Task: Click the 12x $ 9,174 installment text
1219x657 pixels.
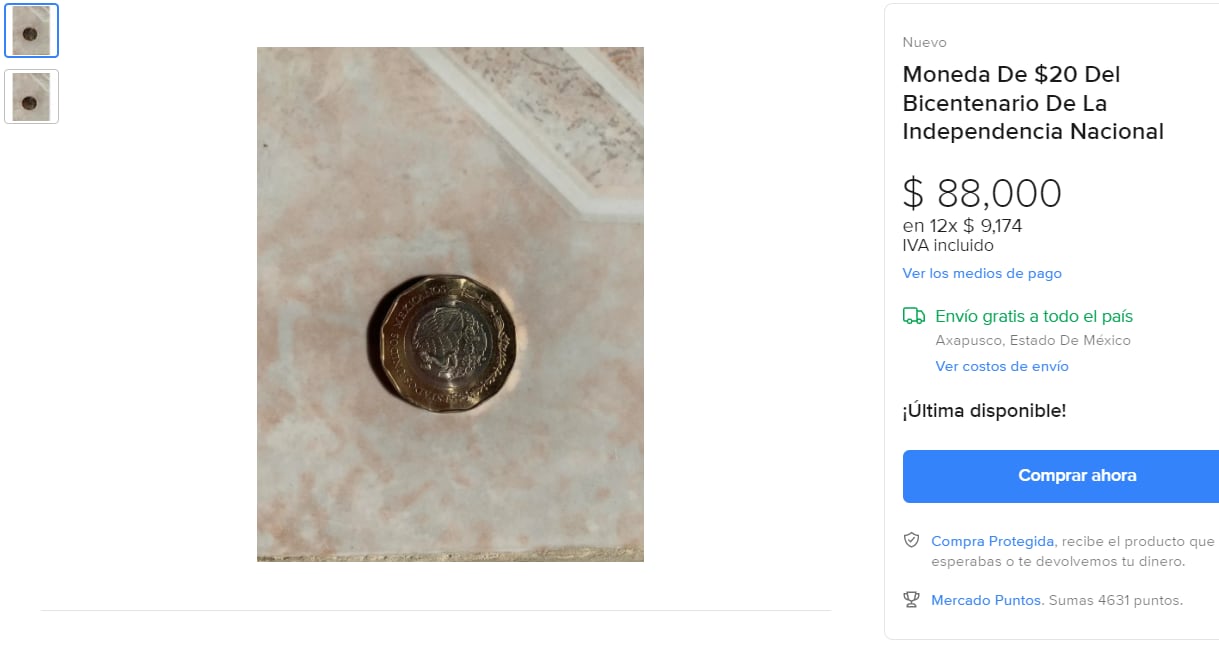Action: 962,225
